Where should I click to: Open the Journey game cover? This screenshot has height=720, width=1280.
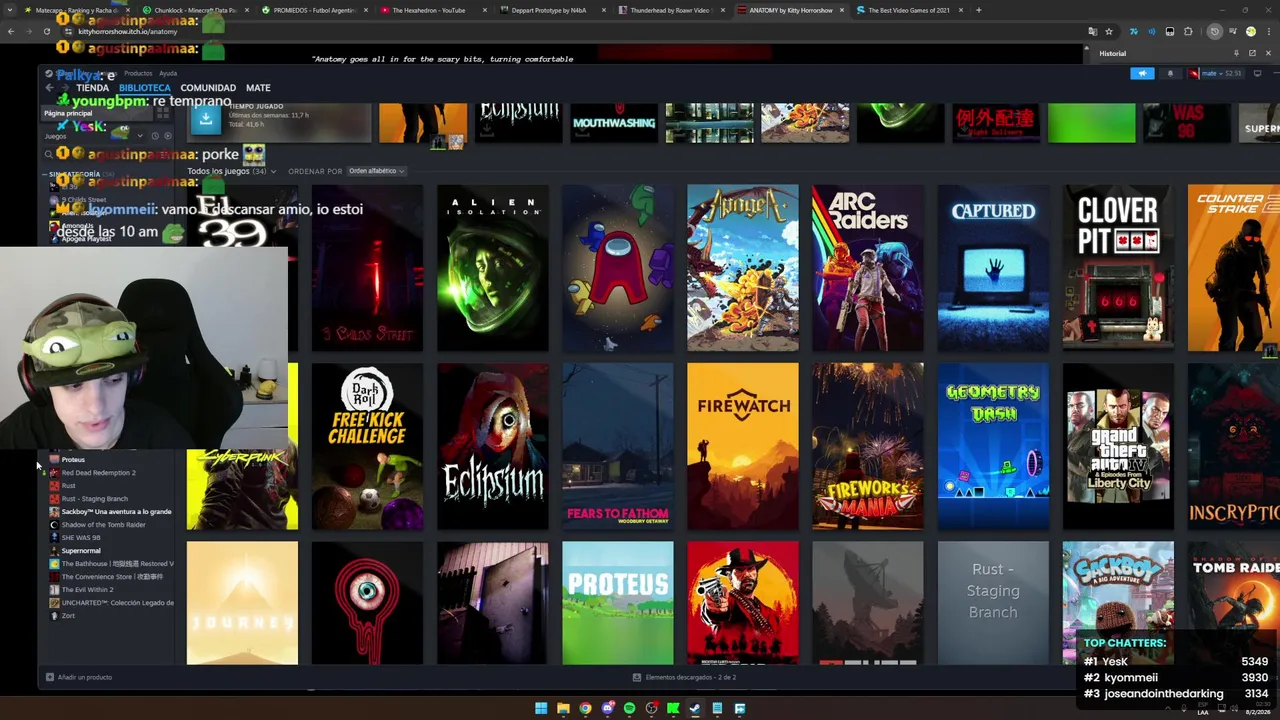(x=242, y=603)
